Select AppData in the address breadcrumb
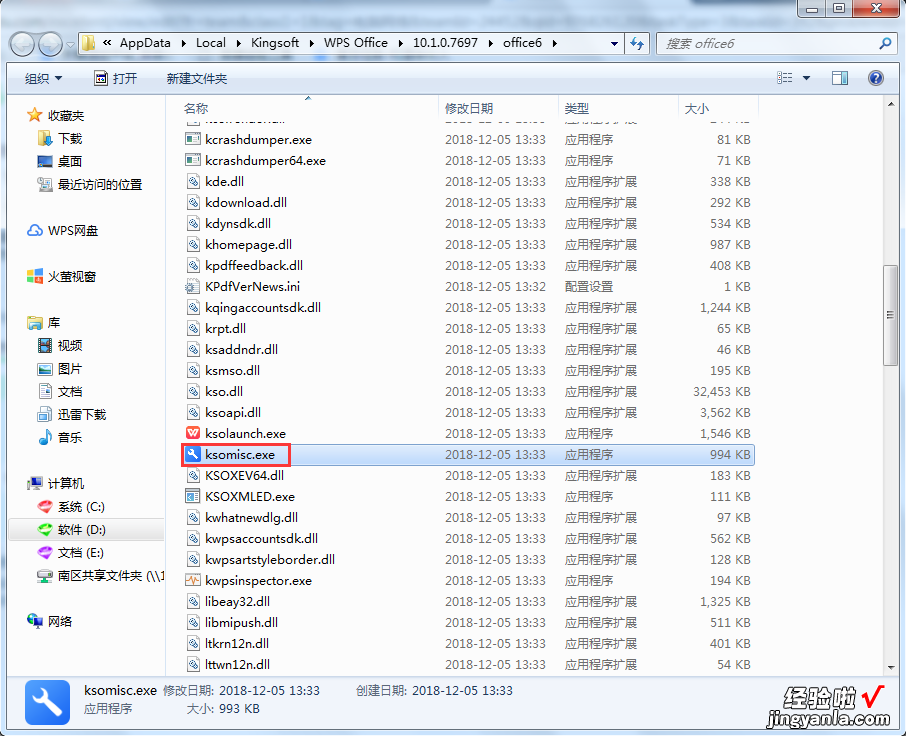The image size is (906, 736). coord(145,43)
